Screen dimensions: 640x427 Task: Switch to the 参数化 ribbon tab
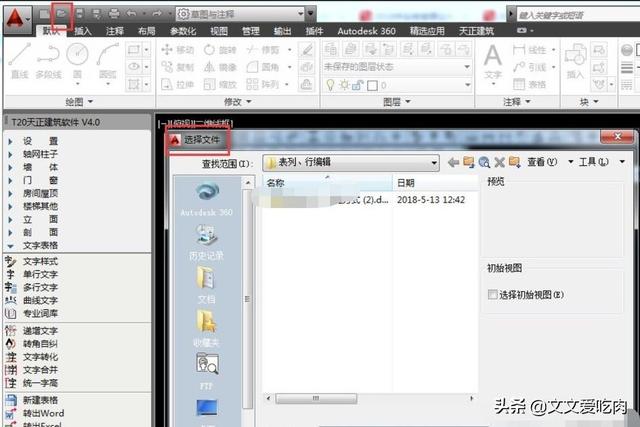click(183, 31)
